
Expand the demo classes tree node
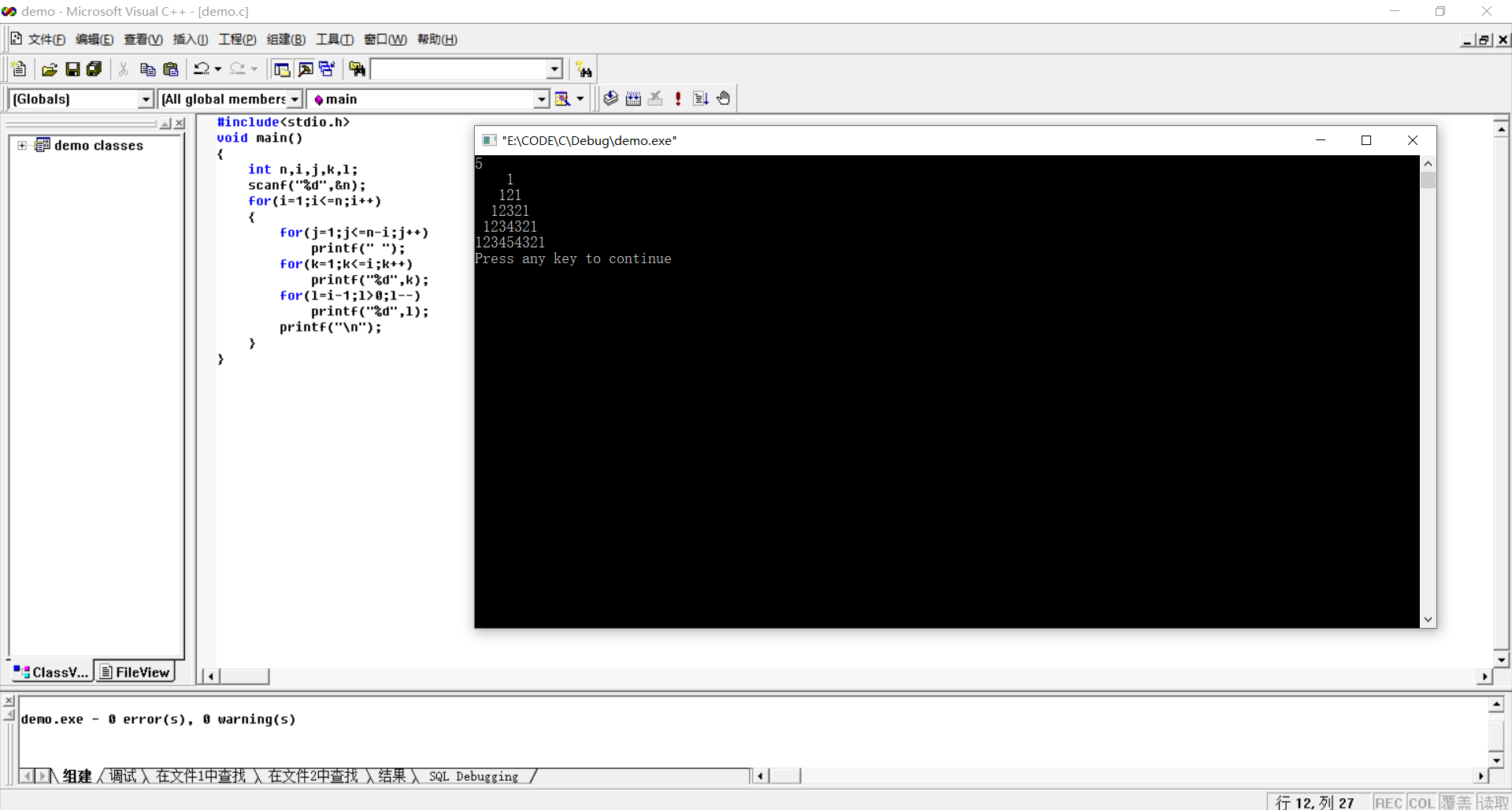click(22, 145)
